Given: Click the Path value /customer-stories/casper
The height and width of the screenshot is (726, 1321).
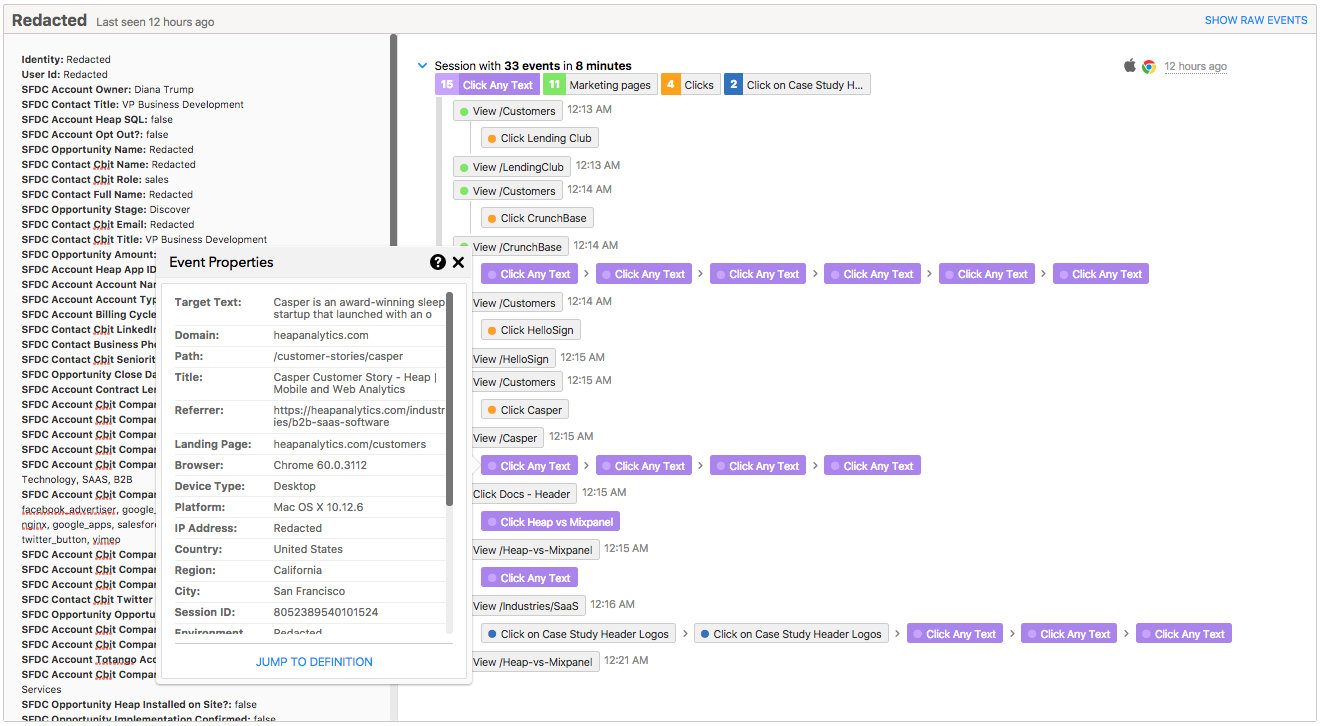Looking at the screenshot, I should click(338, 356).
